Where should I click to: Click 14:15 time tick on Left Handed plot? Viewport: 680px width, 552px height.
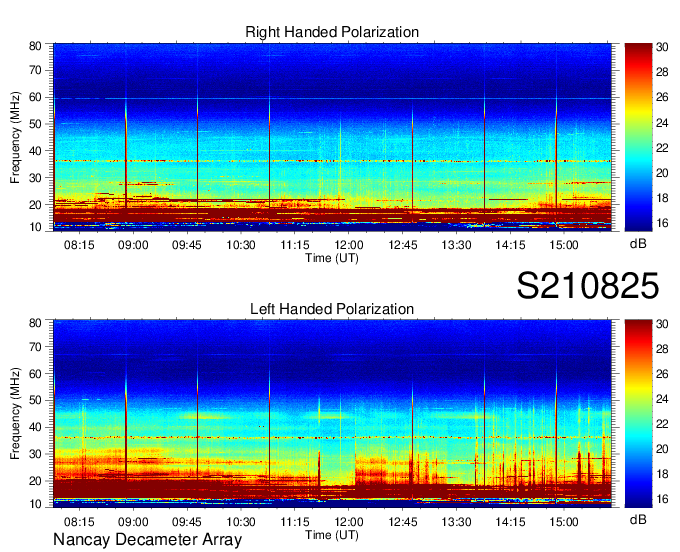pyautogui.click(x=510, y=522)
